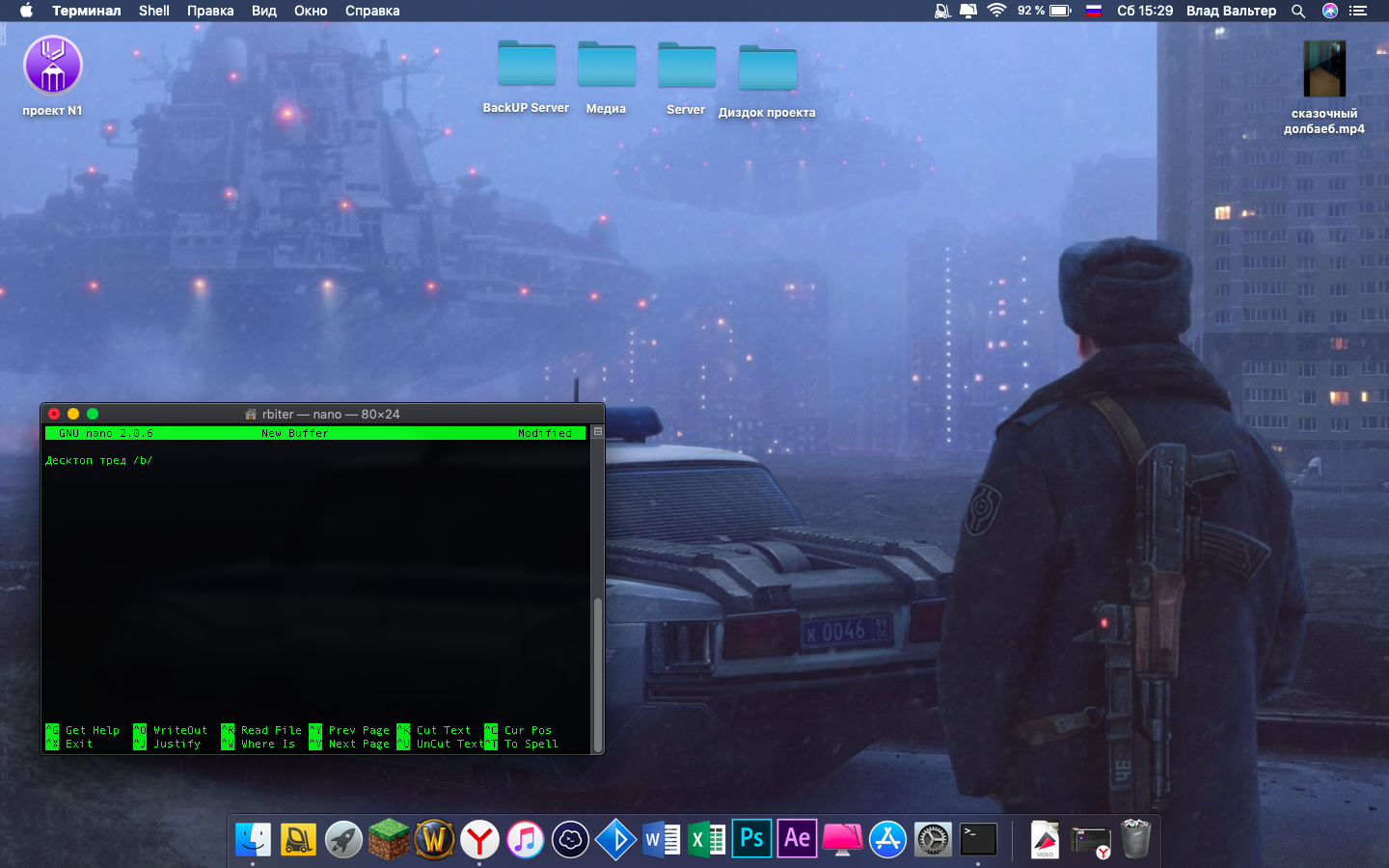Open System Preferences from the Dock
The width and height of the screenshot is (1389, 868).
point(933,840)
